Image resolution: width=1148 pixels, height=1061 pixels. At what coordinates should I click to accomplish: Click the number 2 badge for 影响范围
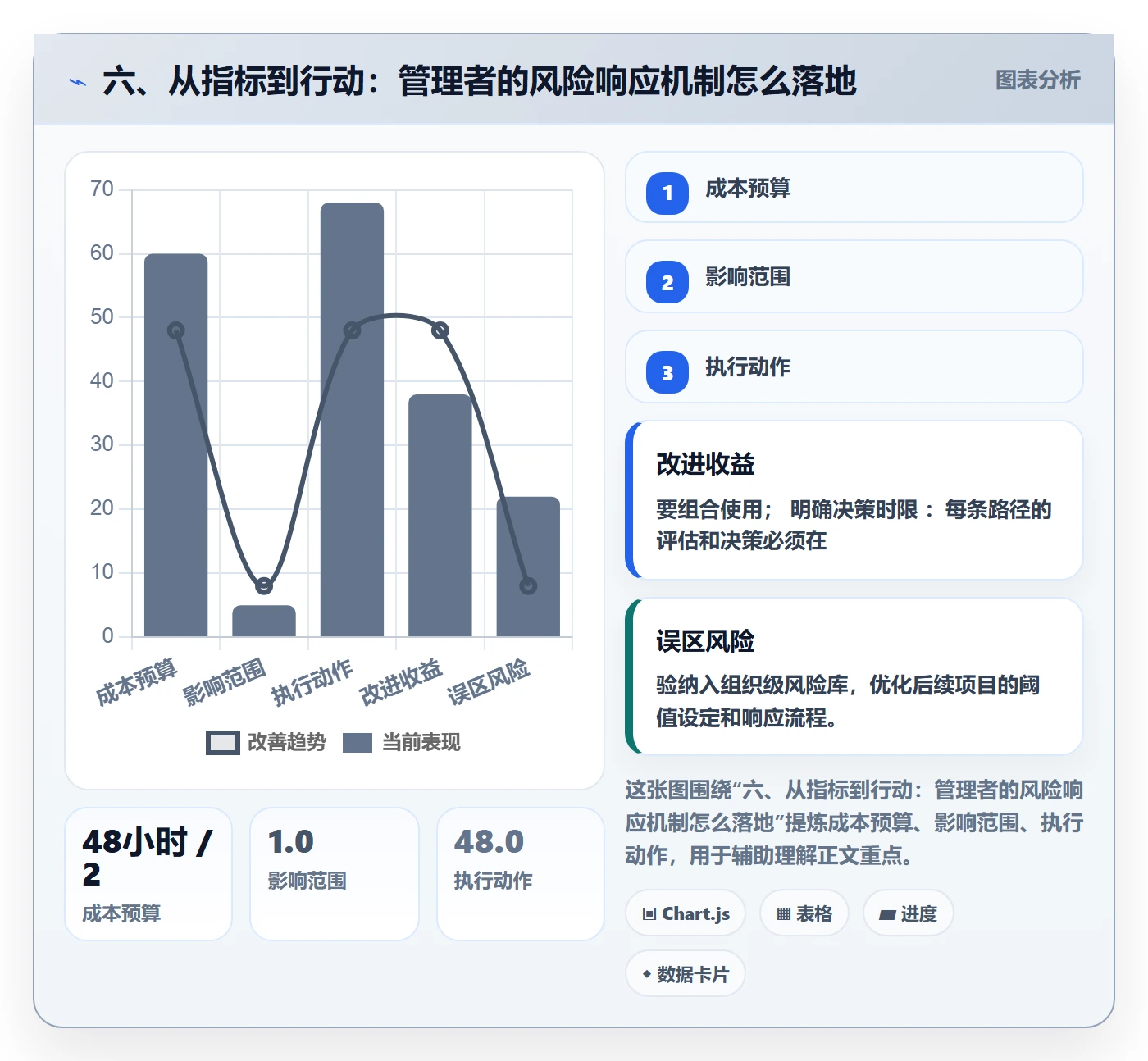667,283
